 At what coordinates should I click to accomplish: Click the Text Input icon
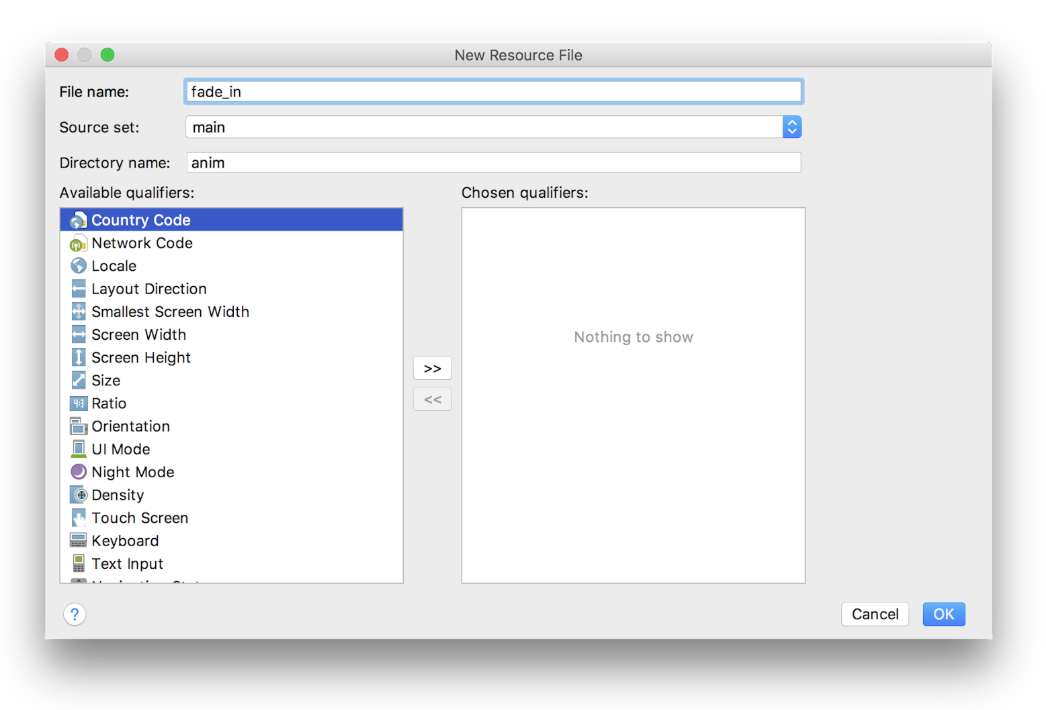tap(78, 564)
